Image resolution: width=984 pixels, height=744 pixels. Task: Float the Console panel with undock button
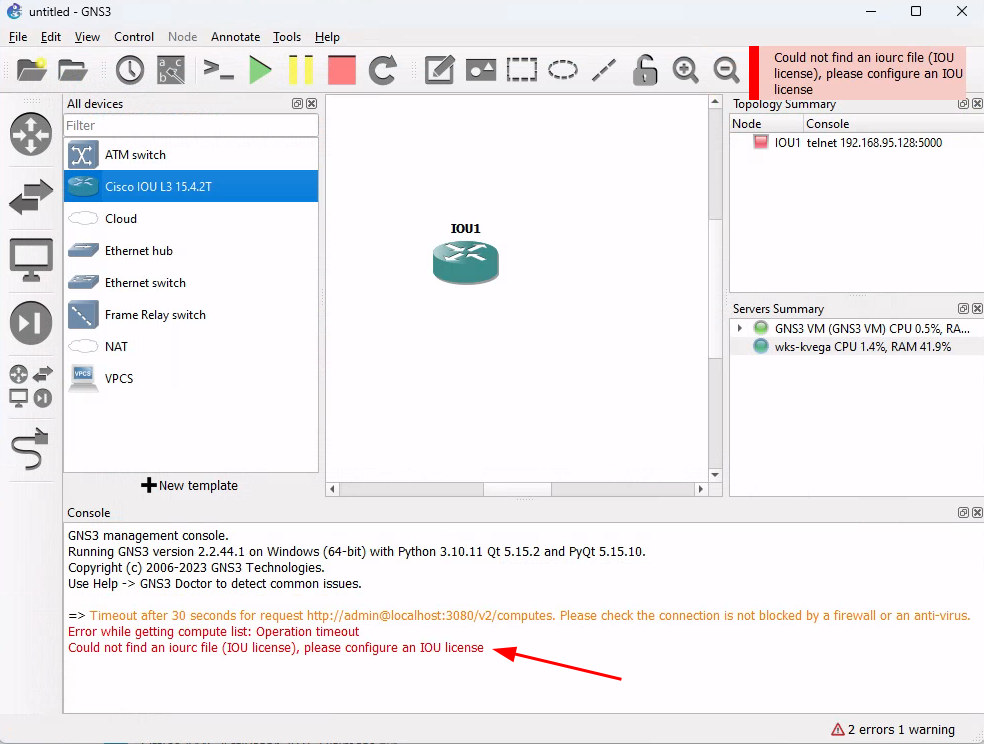(x=962, y=513)
